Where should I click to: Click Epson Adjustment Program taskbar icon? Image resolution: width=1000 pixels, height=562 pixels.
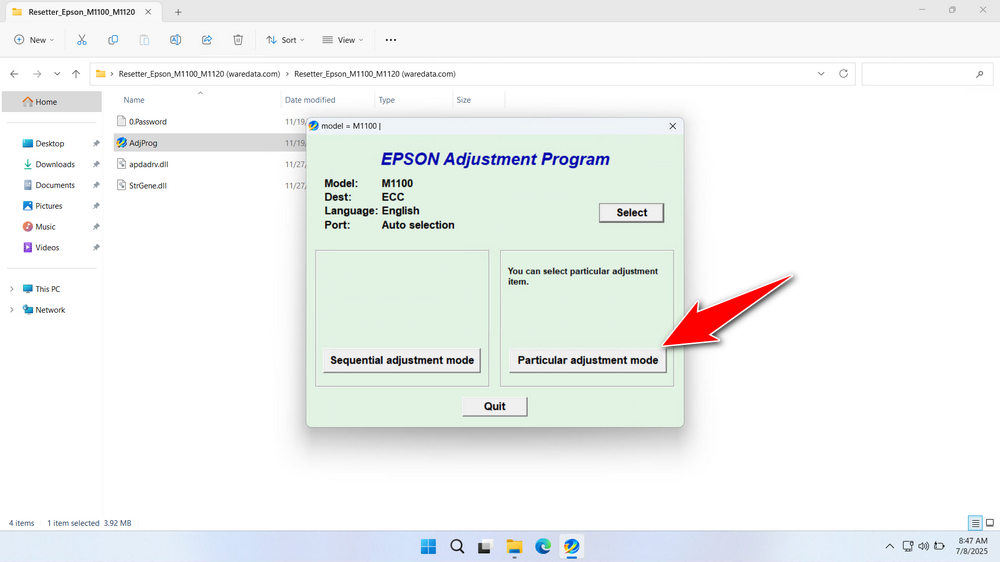click(571, 547)
